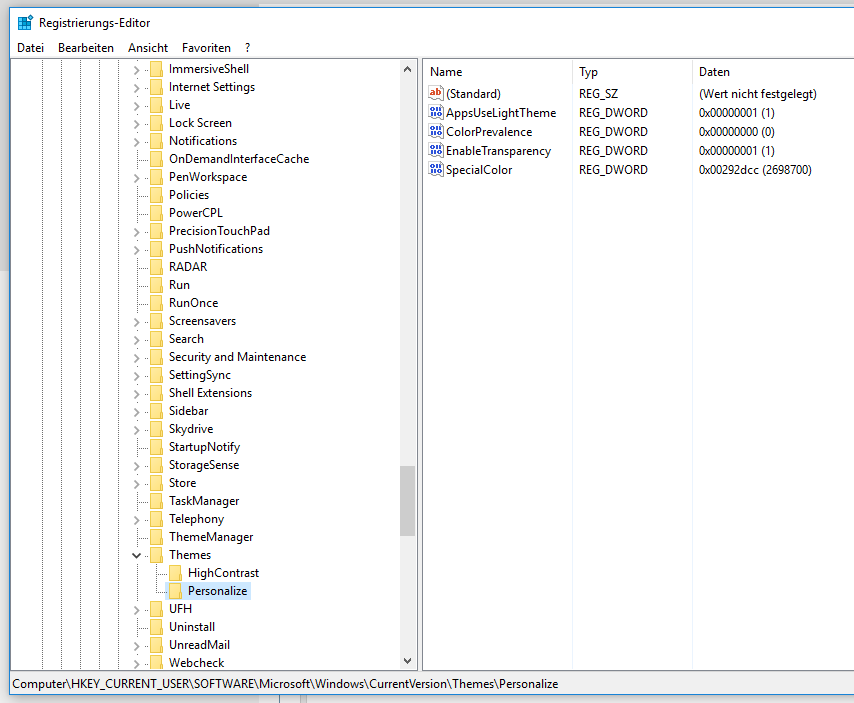Open the Bearbeiten menu

[x=86, y=48]
